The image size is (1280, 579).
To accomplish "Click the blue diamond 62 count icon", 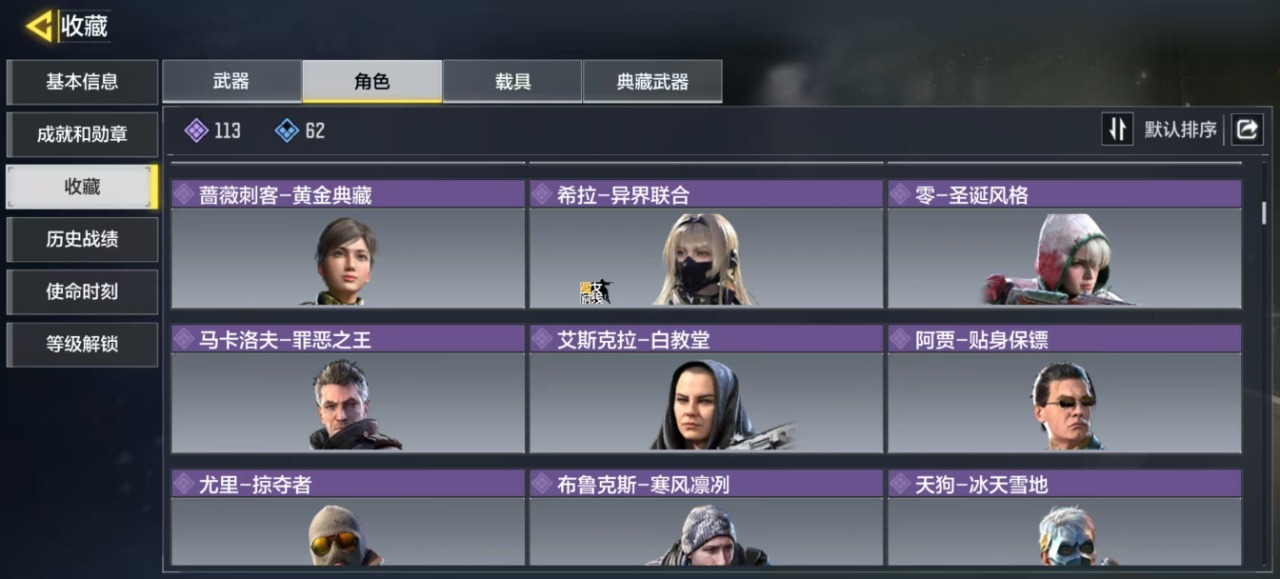I will (287, 130).
